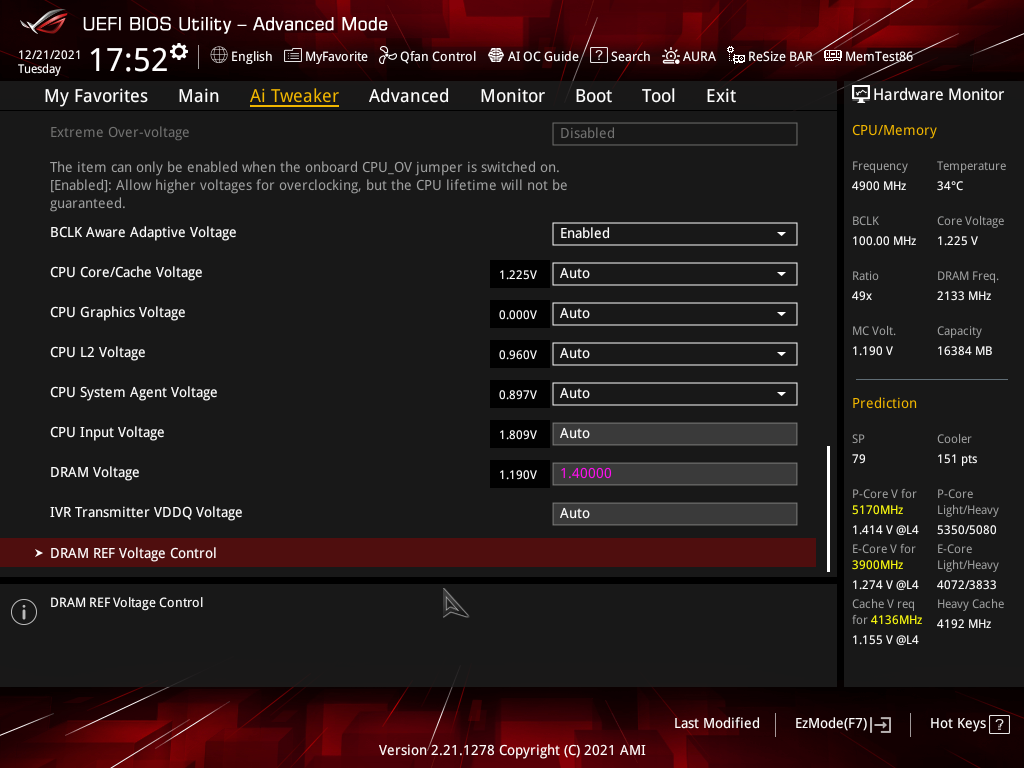Image resolution: width=1024 pixels, height=768 pixels.
Task: Click the settings list scrollbar
Action: [x=828, y=509]
